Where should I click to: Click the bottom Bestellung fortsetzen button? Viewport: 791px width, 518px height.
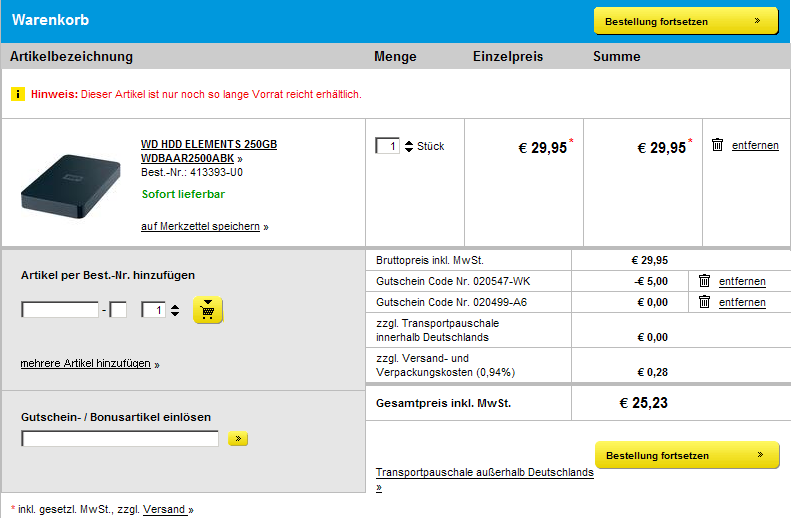[686, 455]
